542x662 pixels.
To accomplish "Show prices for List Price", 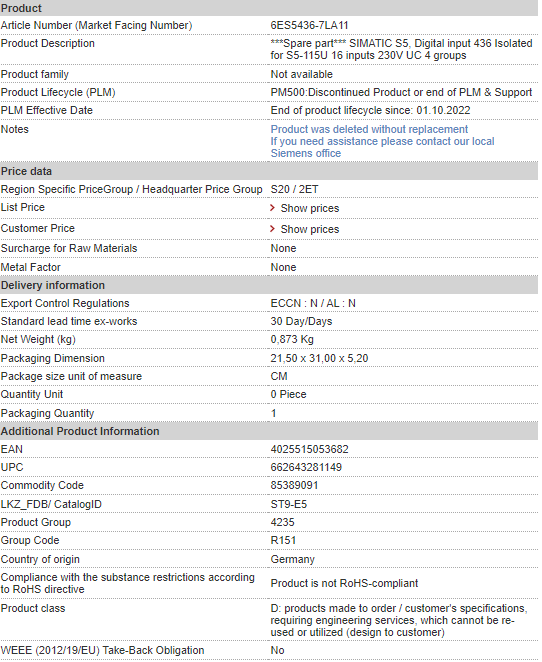I will [x=310, y=208].
